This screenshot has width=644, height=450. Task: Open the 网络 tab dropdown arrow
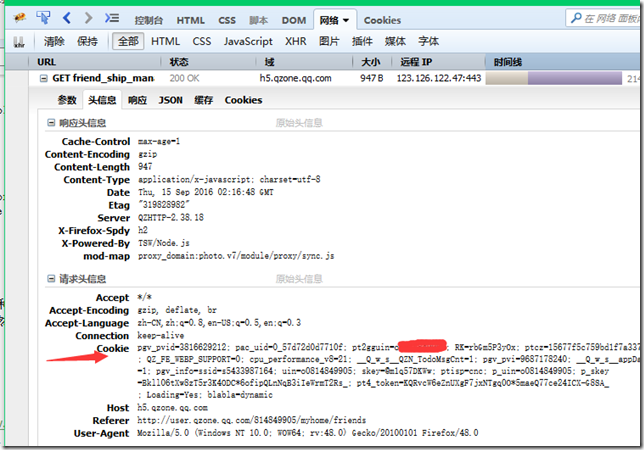(x=346, y=20)
